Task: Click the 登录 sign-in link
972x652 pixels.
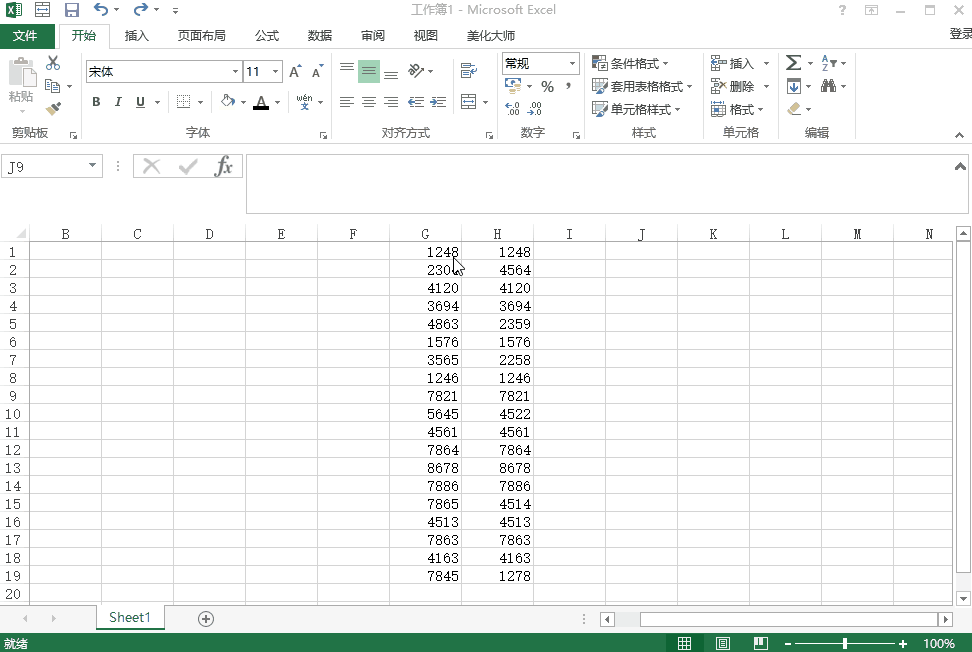Action: (x=960, y=33)
